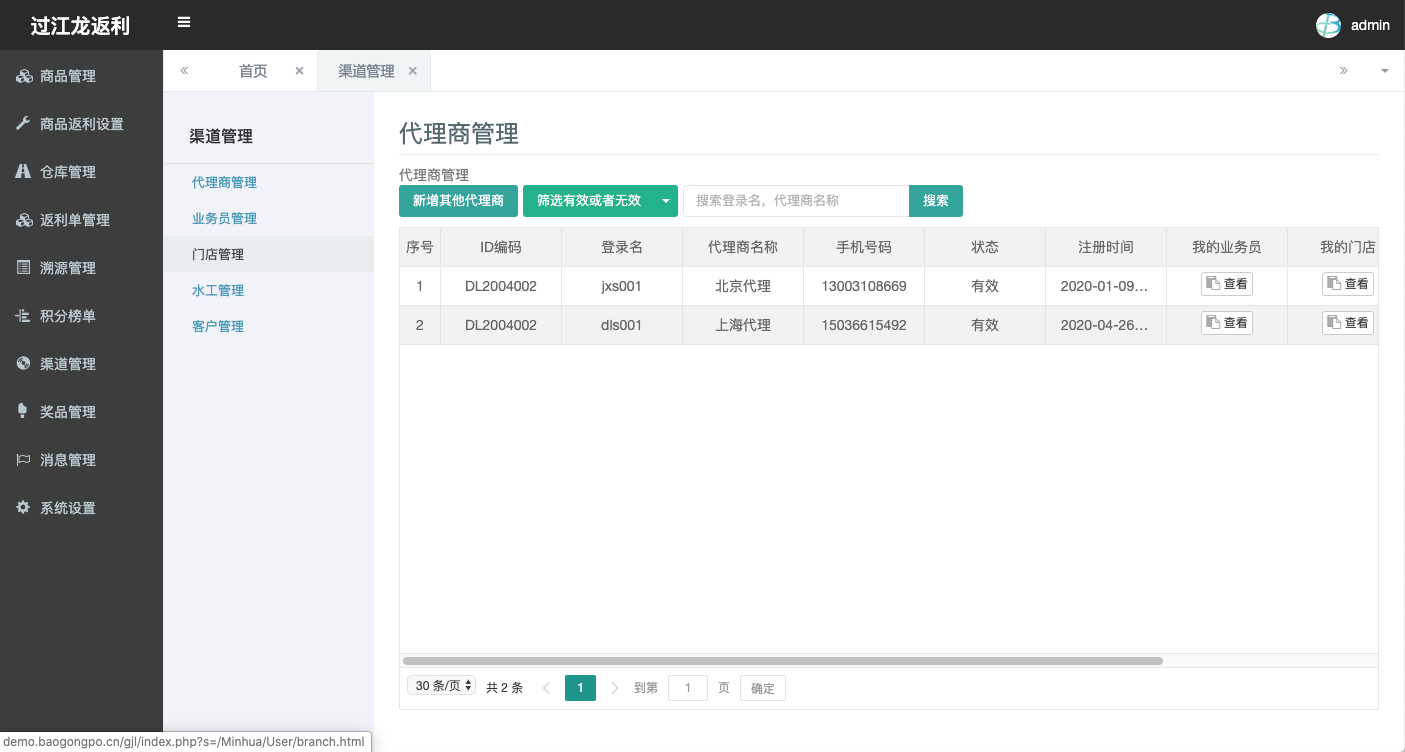Close the 渠道管理 tab
This screenshot has width=1405, height=752.
412,71
